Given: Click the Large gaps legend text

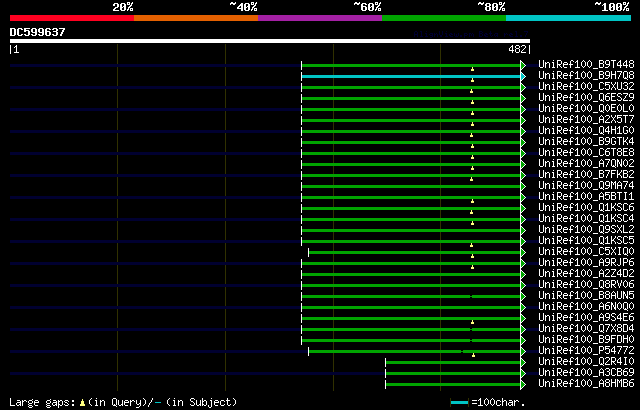Looking at the screenshot, I should (42, 403).
